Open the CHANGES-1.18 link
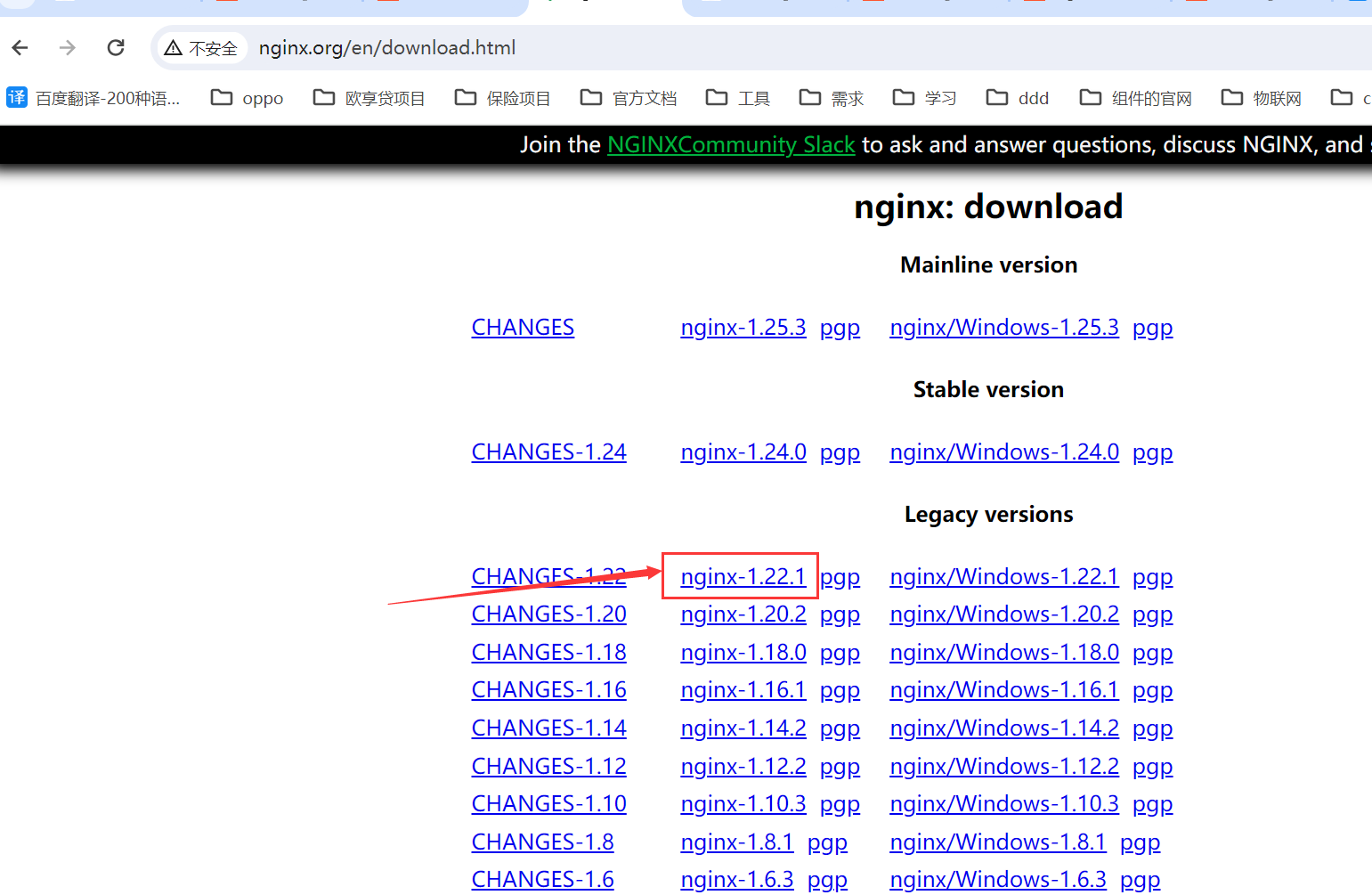Image resolution: width=1372 pixels, height=895 pixels. pyautogui.click(x=549, y=653)
